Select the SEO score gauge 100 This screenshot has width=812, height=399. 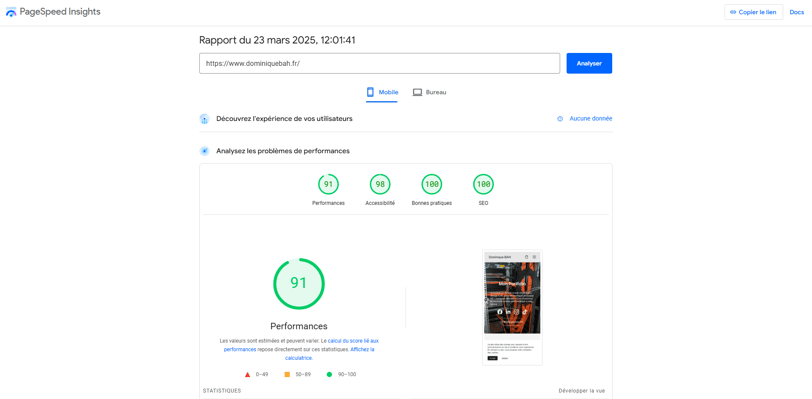click(x=484, y=184)
